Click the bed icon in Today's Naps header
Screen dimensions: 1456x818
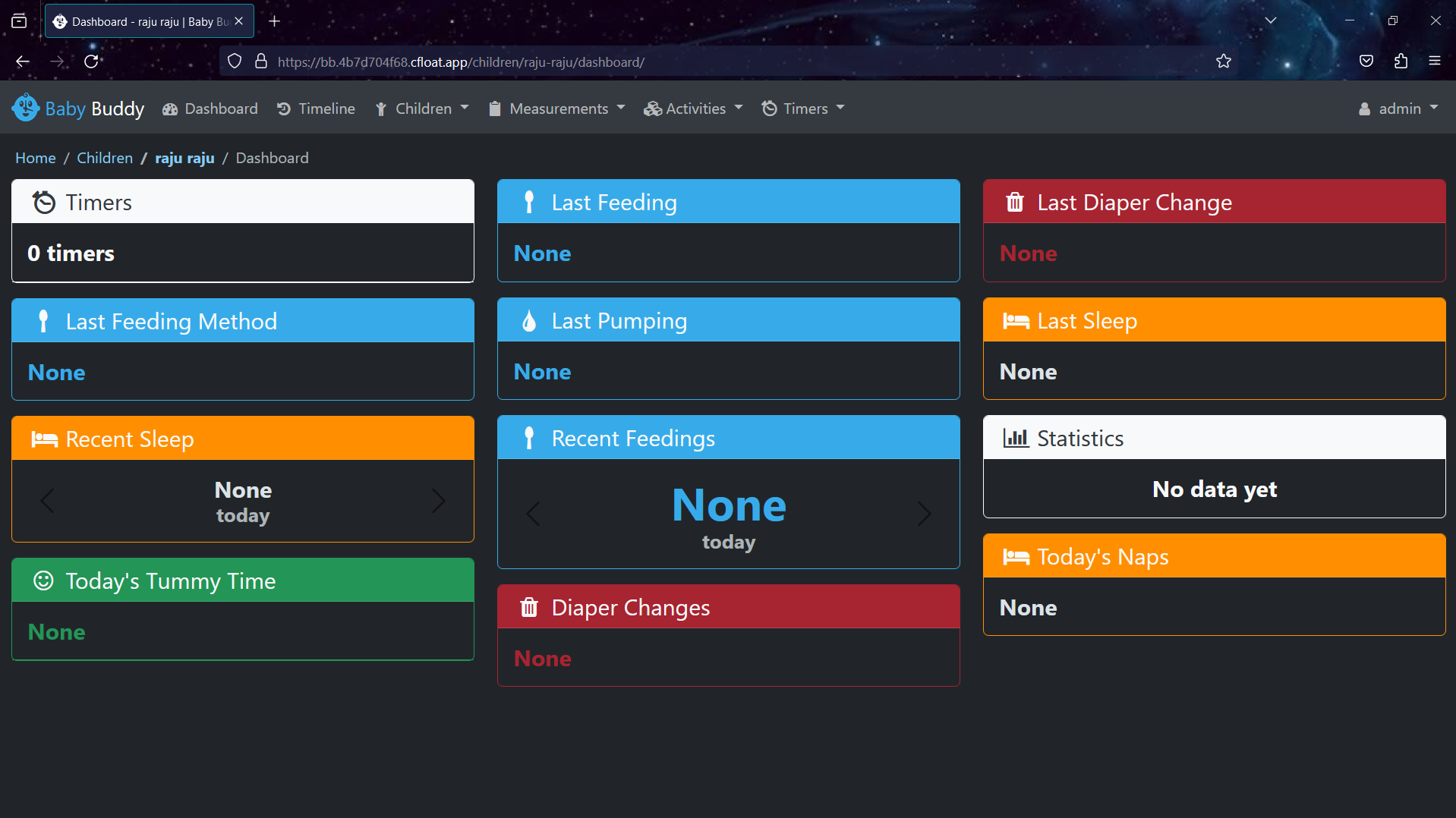click(1016, 557)
